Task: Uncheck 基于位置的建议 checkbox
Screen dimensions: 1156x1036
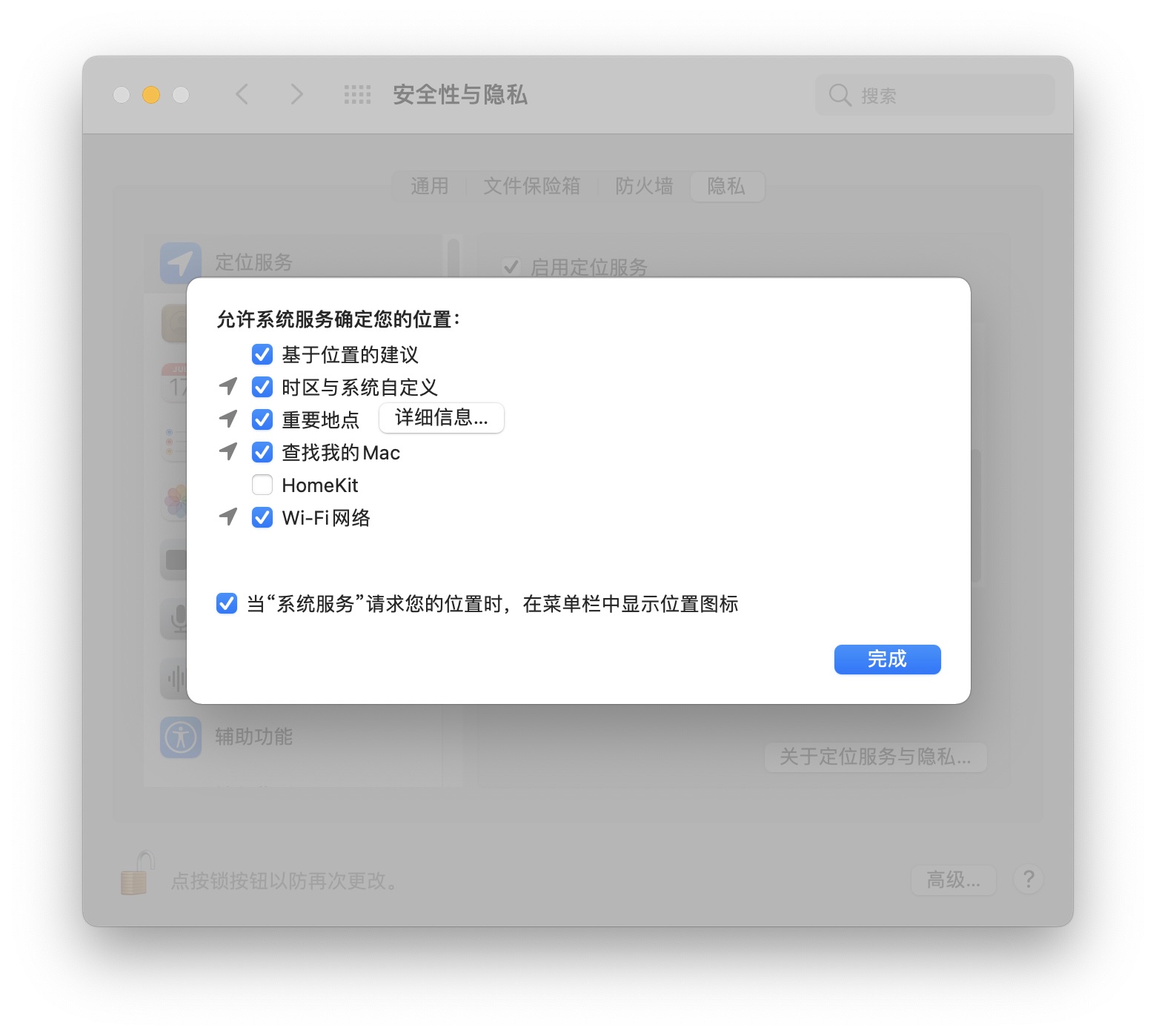Action: [262, 354]
